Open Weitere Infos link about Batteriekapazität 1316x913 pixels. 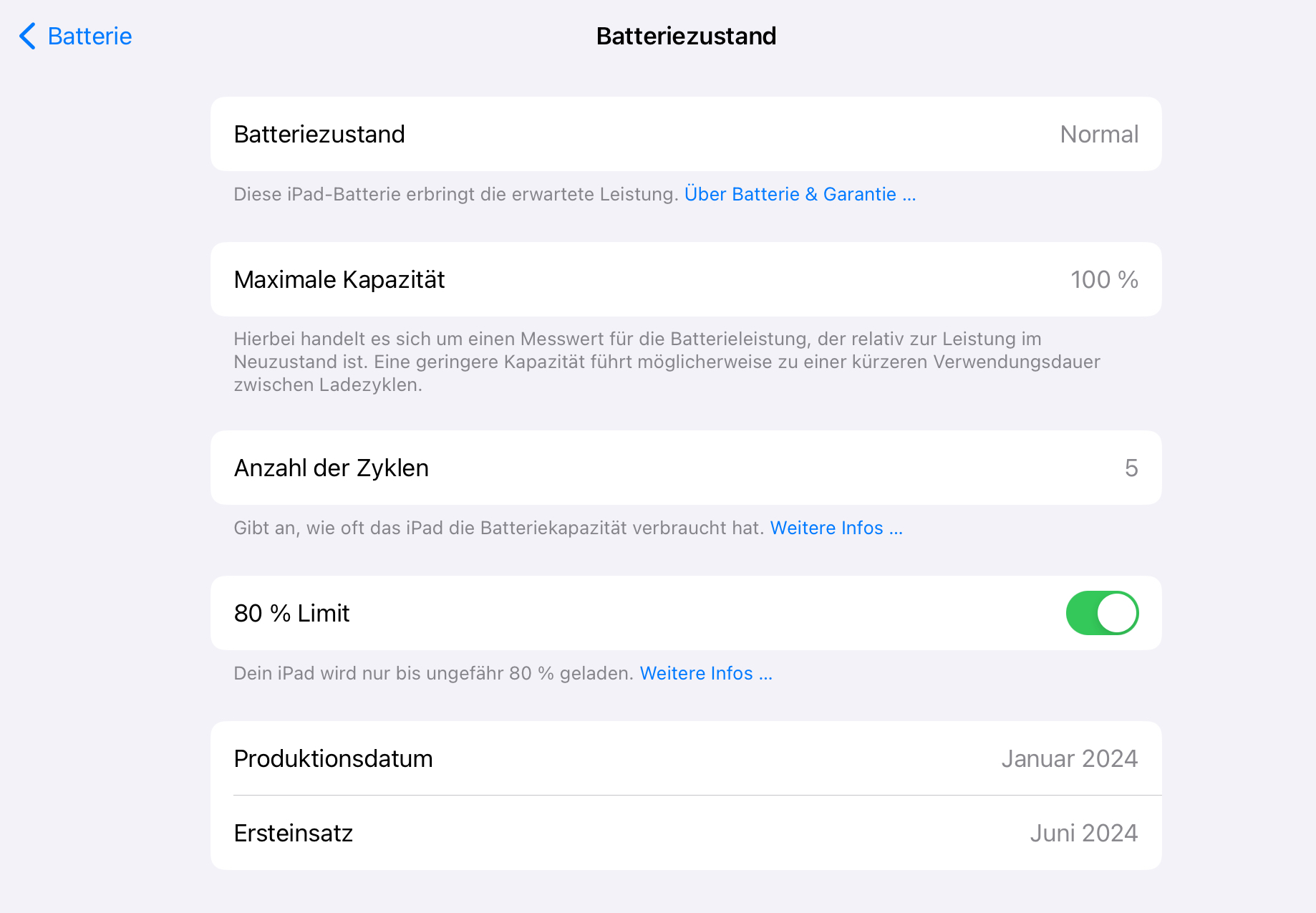[836, 528]
